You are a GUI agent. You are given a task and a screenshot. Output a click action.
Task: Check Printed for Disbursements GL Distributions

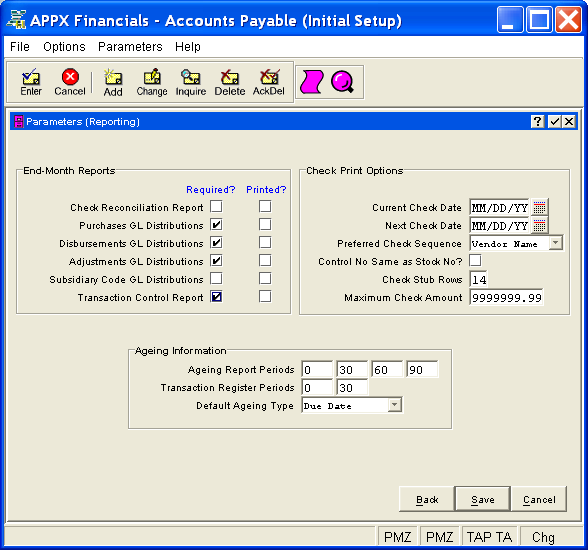(265, 242)
